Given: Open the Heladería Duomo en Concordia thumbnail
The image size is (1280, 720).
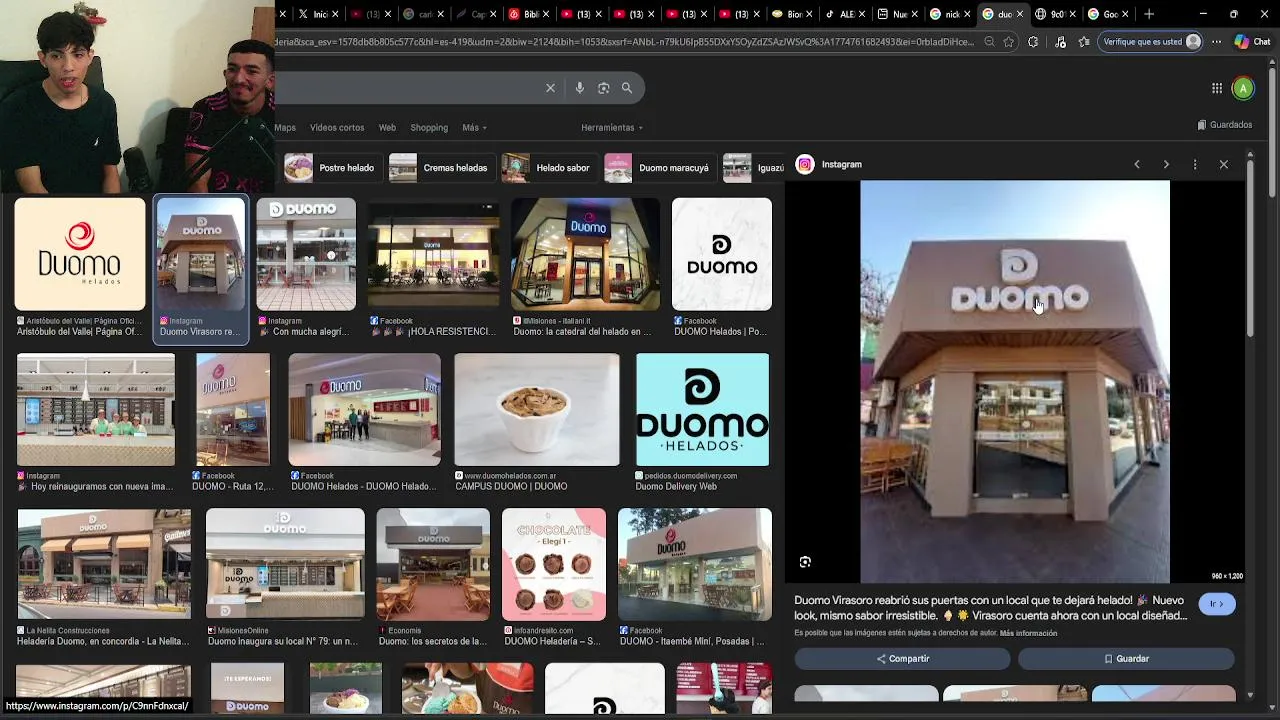Looking at the screenshot, I should click(104, 564).
